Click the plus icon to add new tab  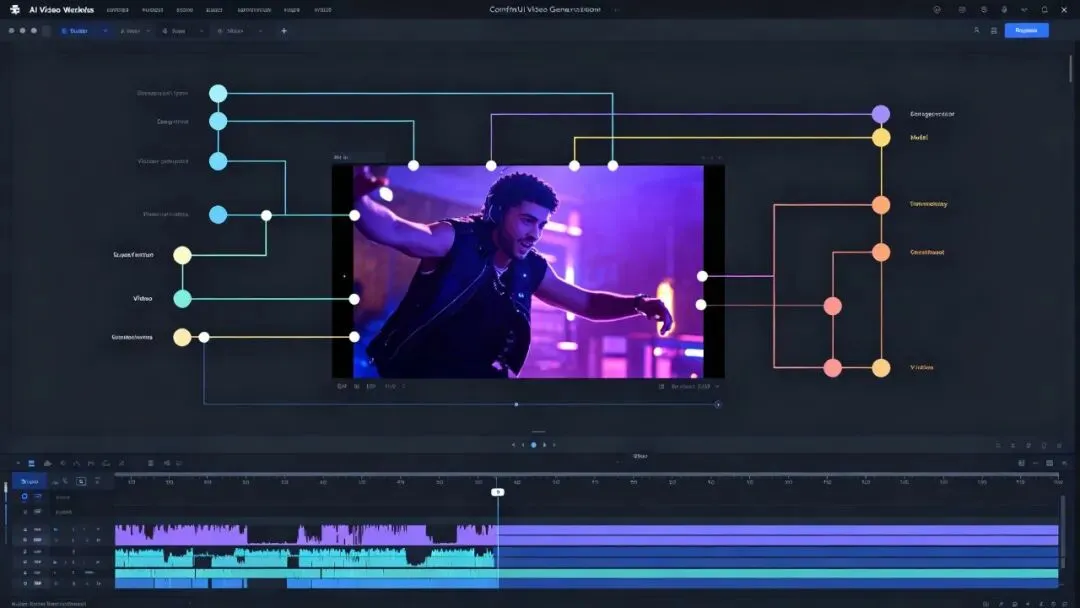pos(284,31)
